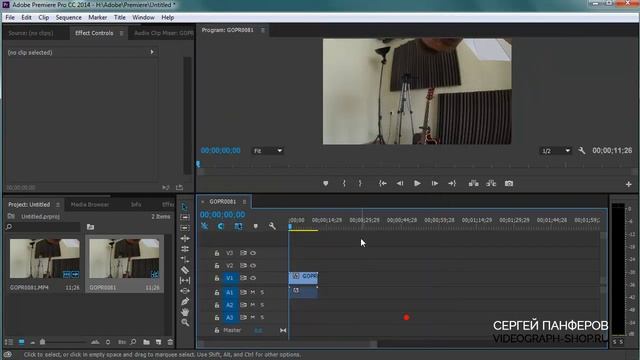
Task: Select the Hand tool
Action: pyautogui.click(x=184, y=312)
